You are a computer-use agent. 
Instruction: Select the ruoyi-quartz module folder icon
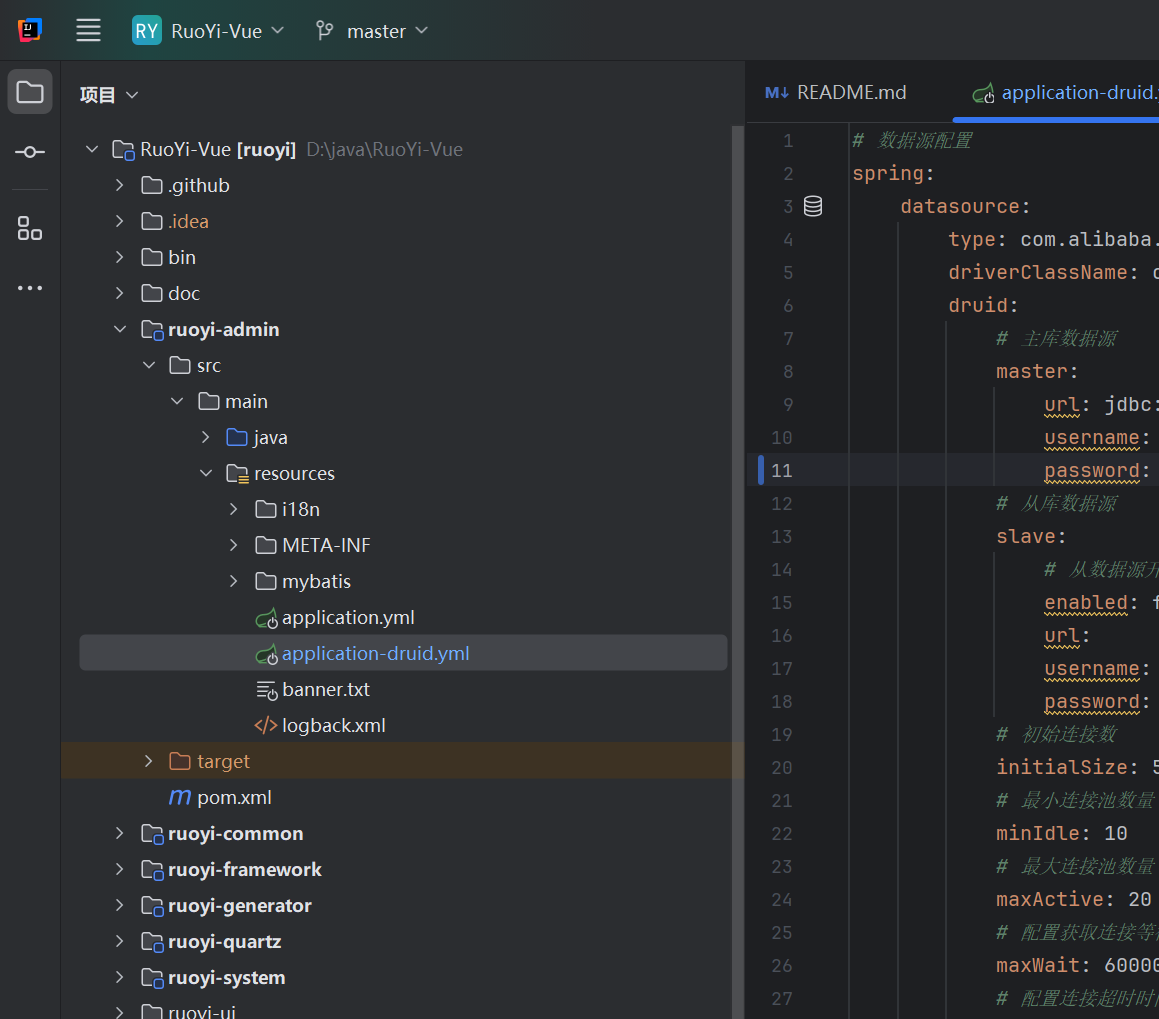(x=152, y=942)
